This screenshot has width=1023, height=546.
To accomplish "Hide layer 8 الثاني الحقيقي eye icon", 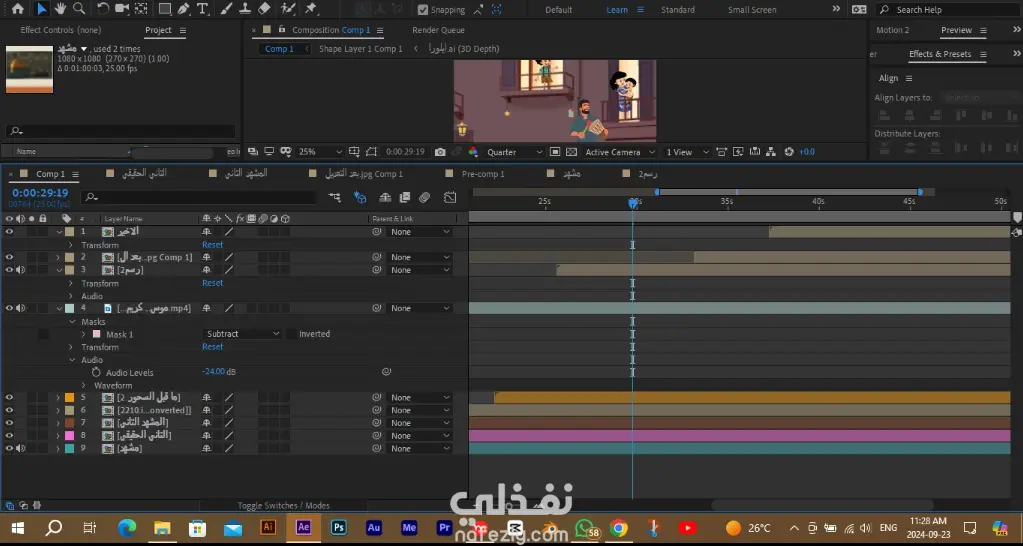I will (9, 436).
